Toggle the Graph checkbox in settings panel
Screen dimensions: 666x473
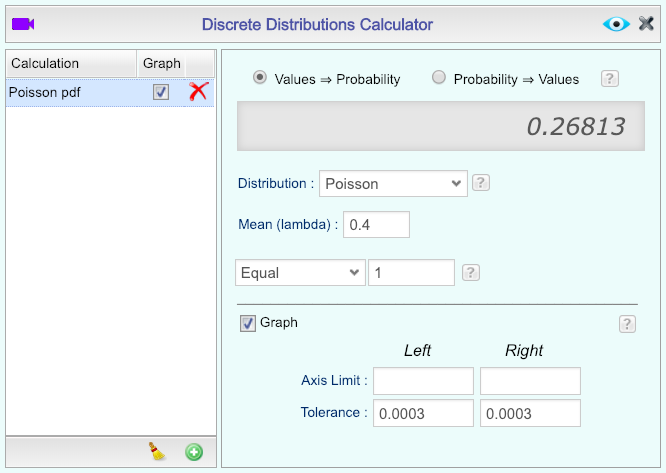(247, 323)
